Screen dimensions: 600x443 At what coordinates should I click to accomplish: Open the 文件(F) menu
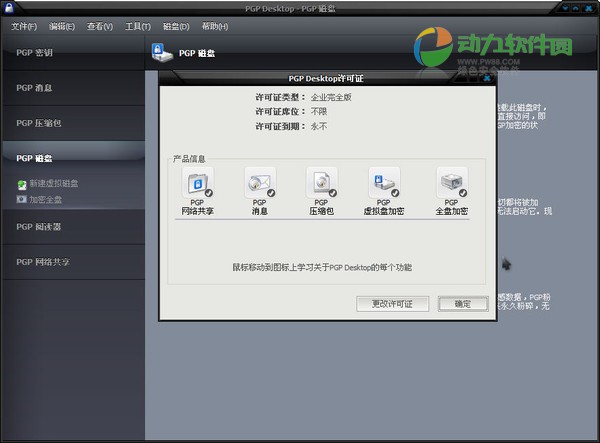pos(24,26)
